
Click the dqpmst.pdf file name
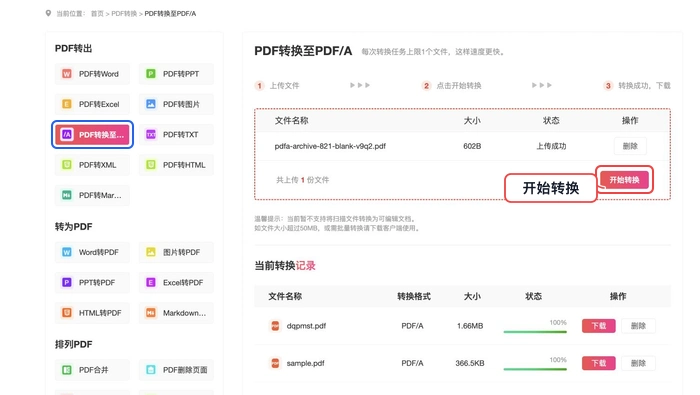(306, 326)
